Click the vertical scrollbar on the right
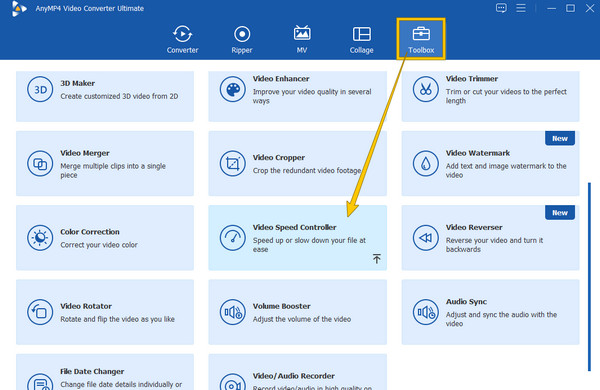This screenshot has height=390, width=600. [589, 277]
